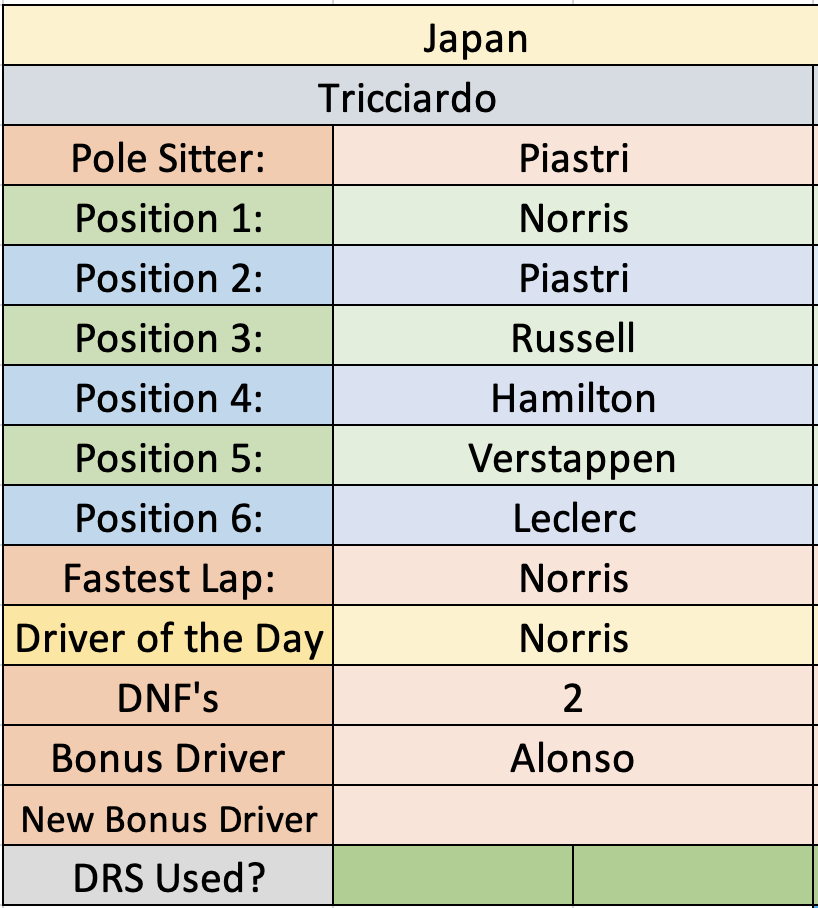
Task: Select Piastri in Pole Sitter row
Action: coord(573,156)
